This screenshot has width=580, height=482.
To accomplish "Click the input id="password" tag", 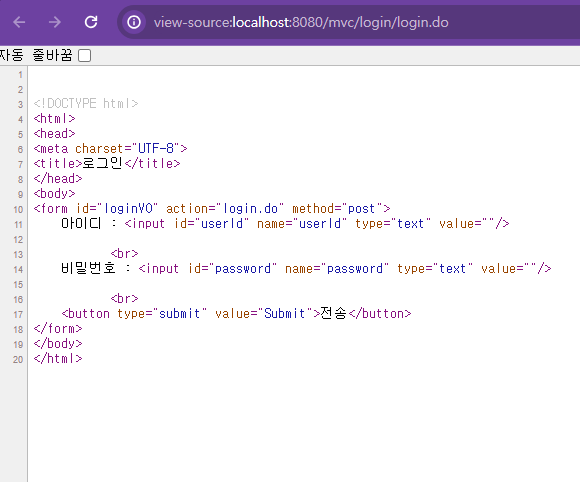I will [x=345, y=269].
